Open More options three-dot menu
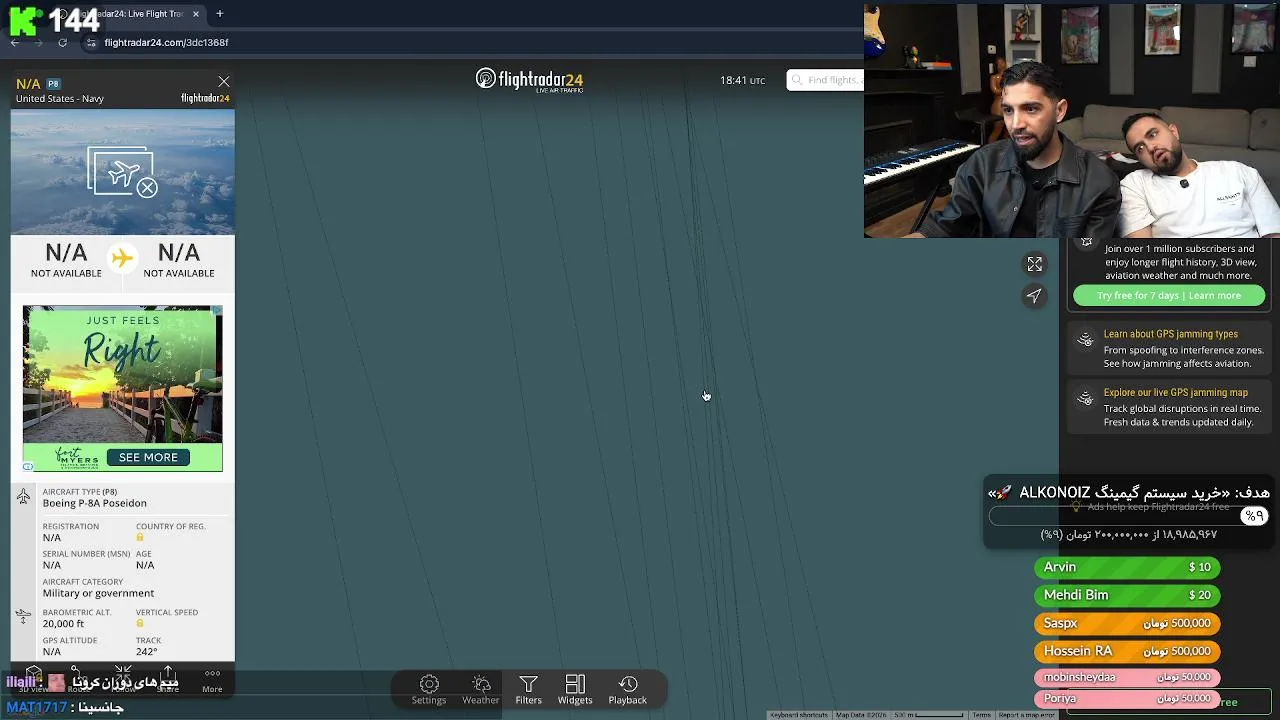 click(212, 680)
